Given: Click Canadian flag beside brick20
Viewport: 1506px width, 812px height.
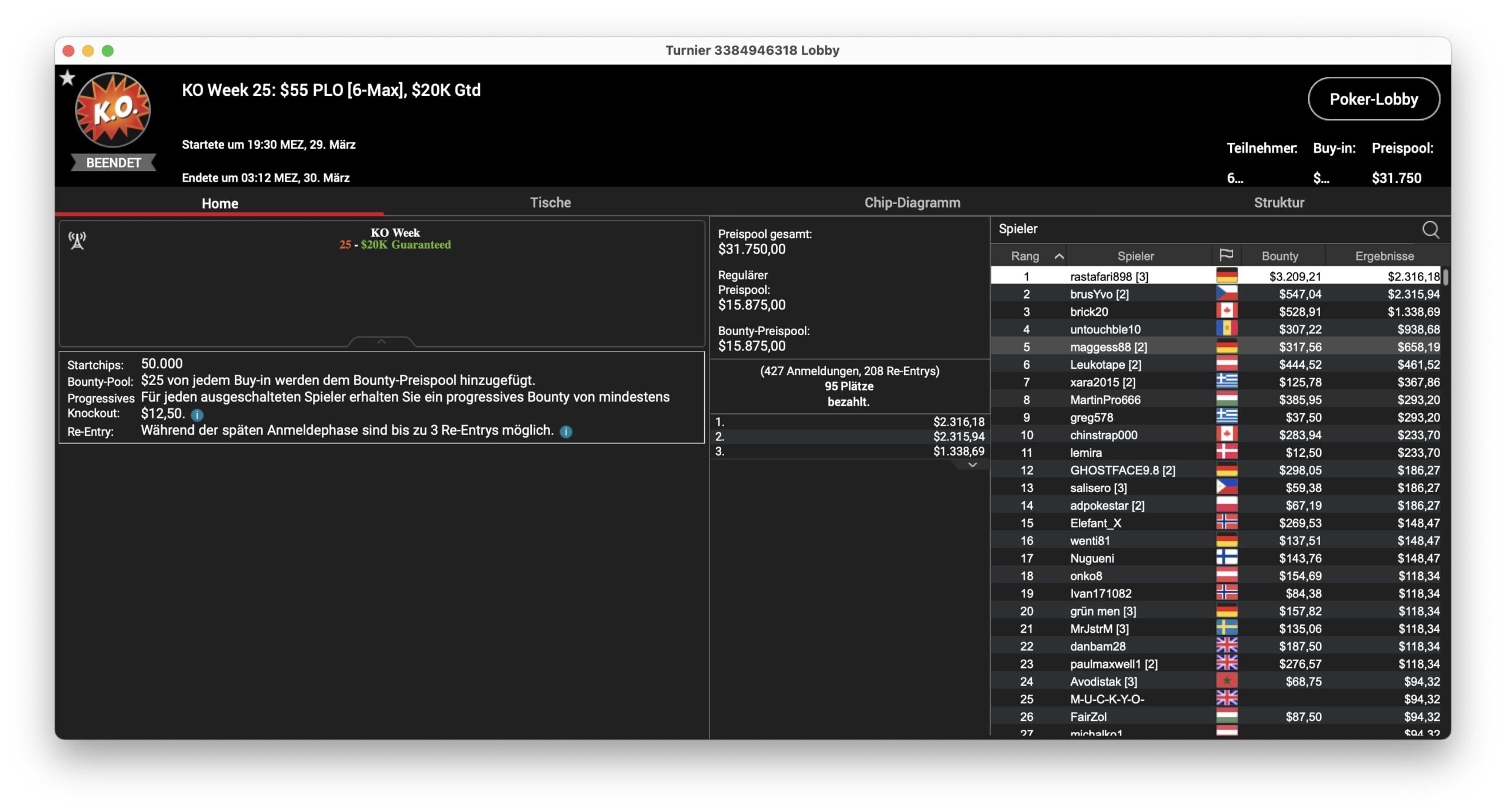Looking at the screenshot, I should [x=1227, y=311].
